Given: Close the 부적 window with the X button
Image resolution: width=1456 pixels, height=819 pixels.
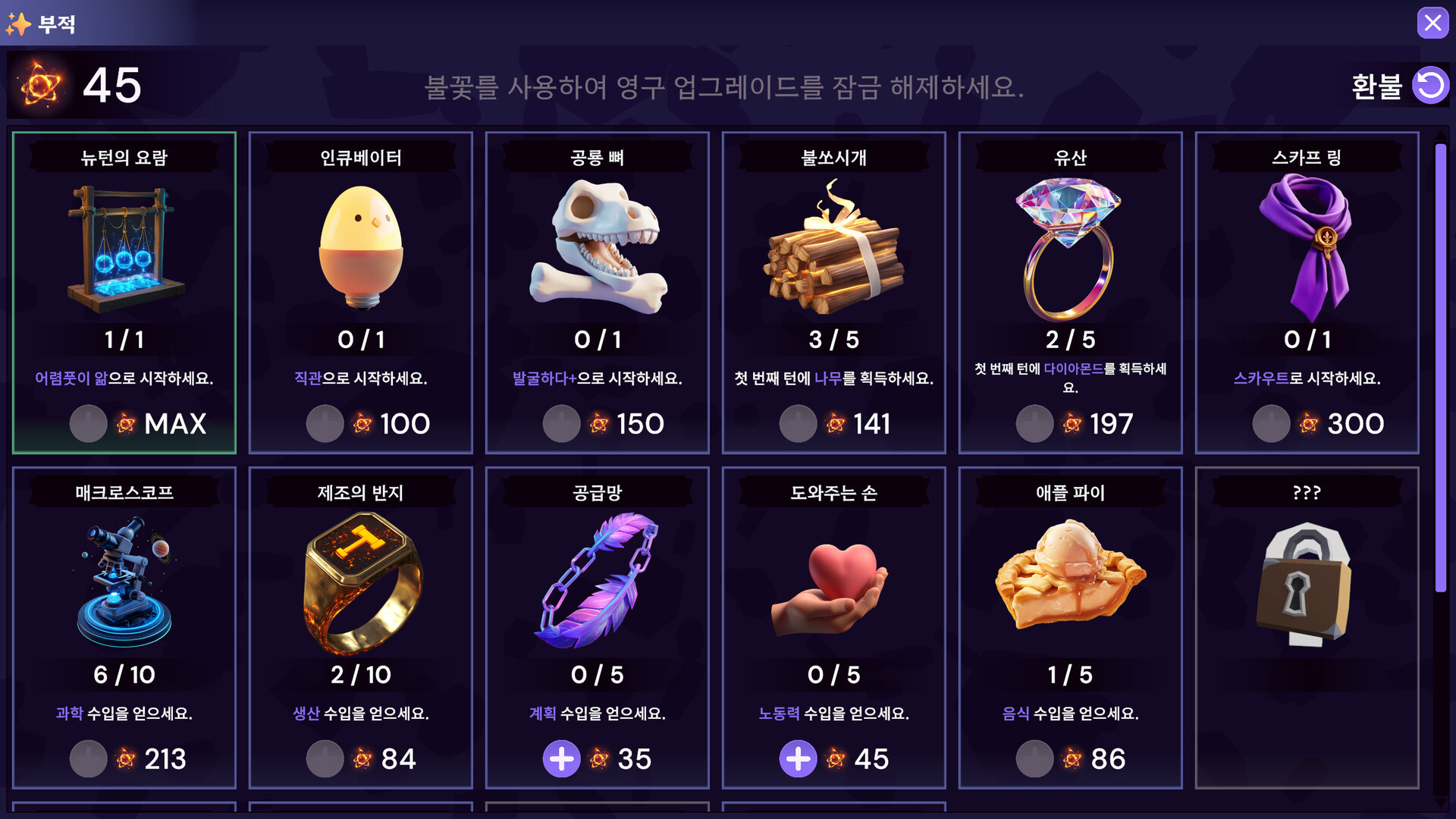Looking at the screenshot, I should (1432, 23).
